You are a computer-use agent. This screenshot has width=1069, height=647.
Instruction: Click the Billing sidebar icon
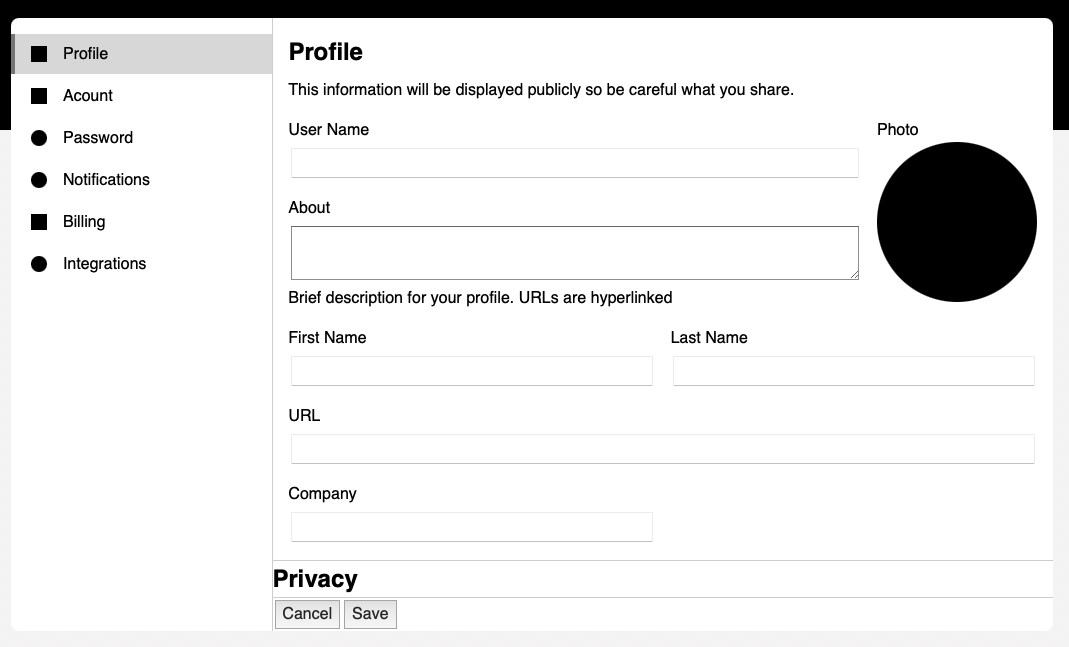point(38,221)
